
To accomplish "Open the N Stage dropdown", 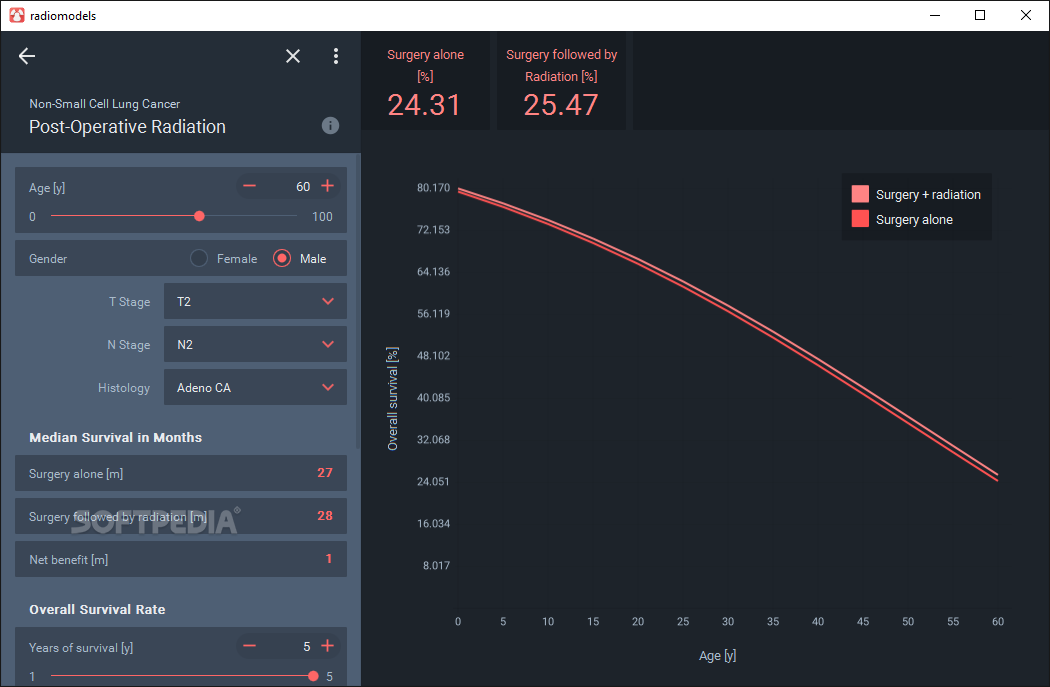I will point(255,344).
